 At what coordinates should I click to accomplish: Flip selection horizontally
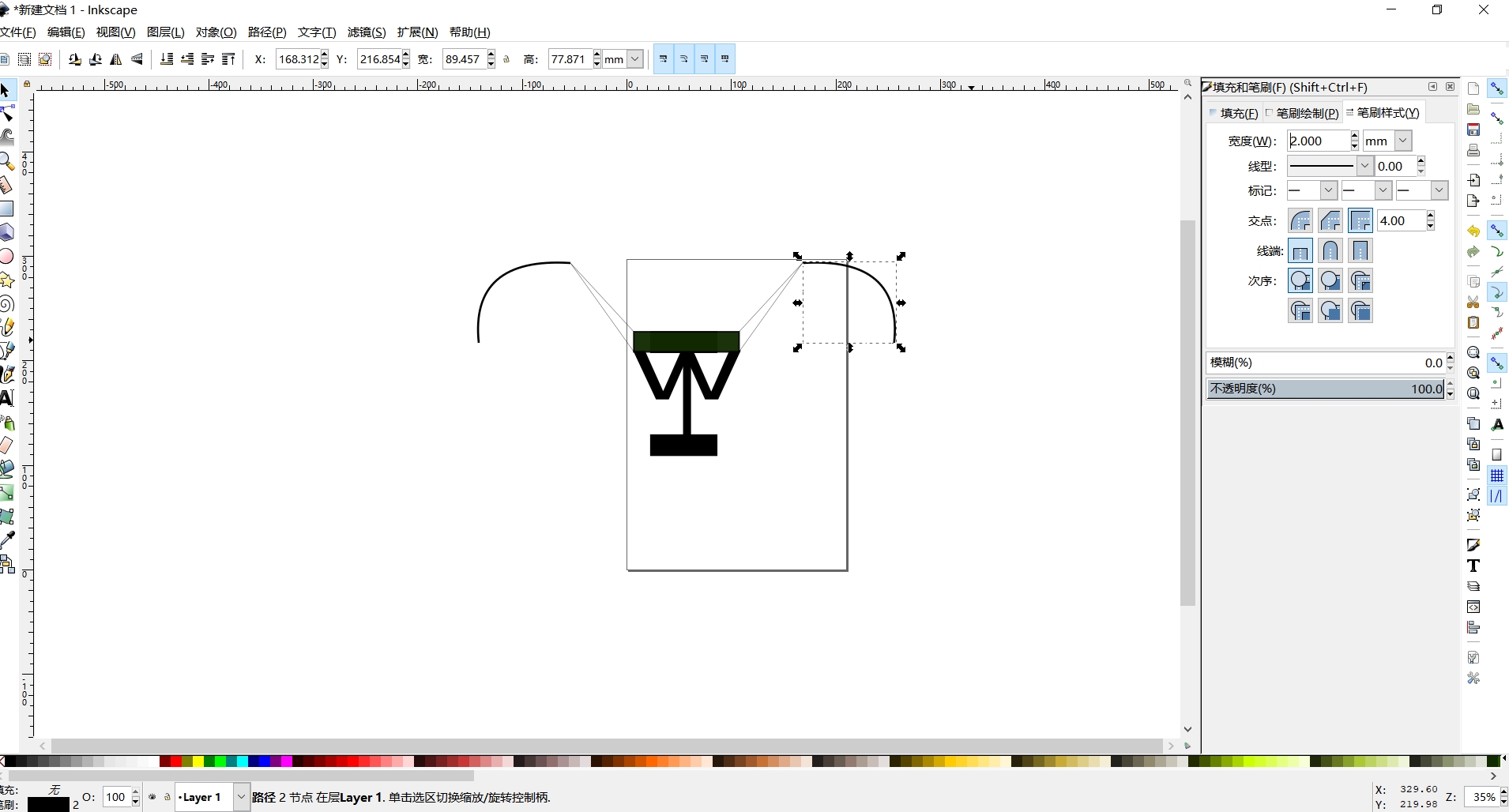coord(116,59)
